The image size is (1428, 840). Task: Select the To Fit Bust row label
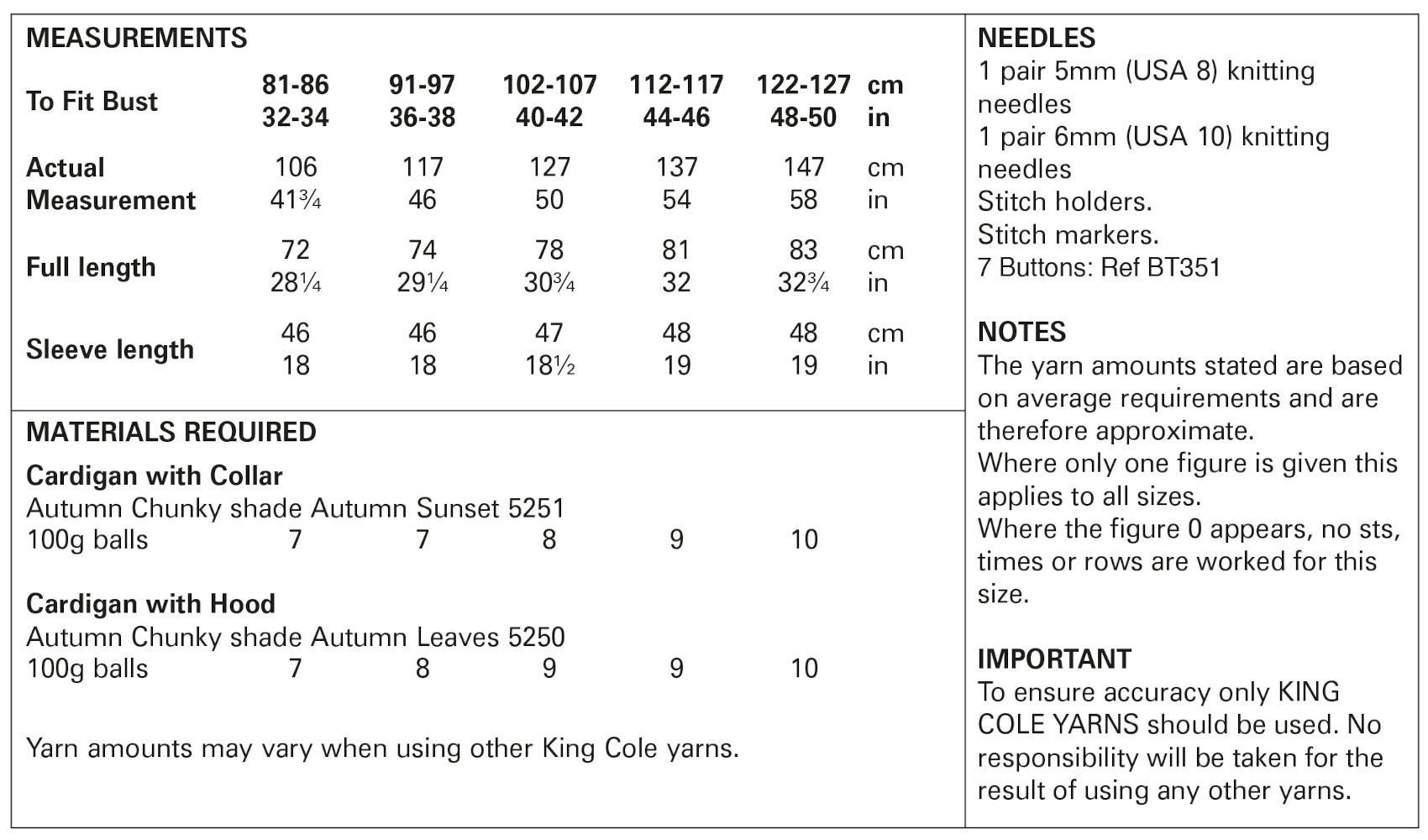click(92, 102)
